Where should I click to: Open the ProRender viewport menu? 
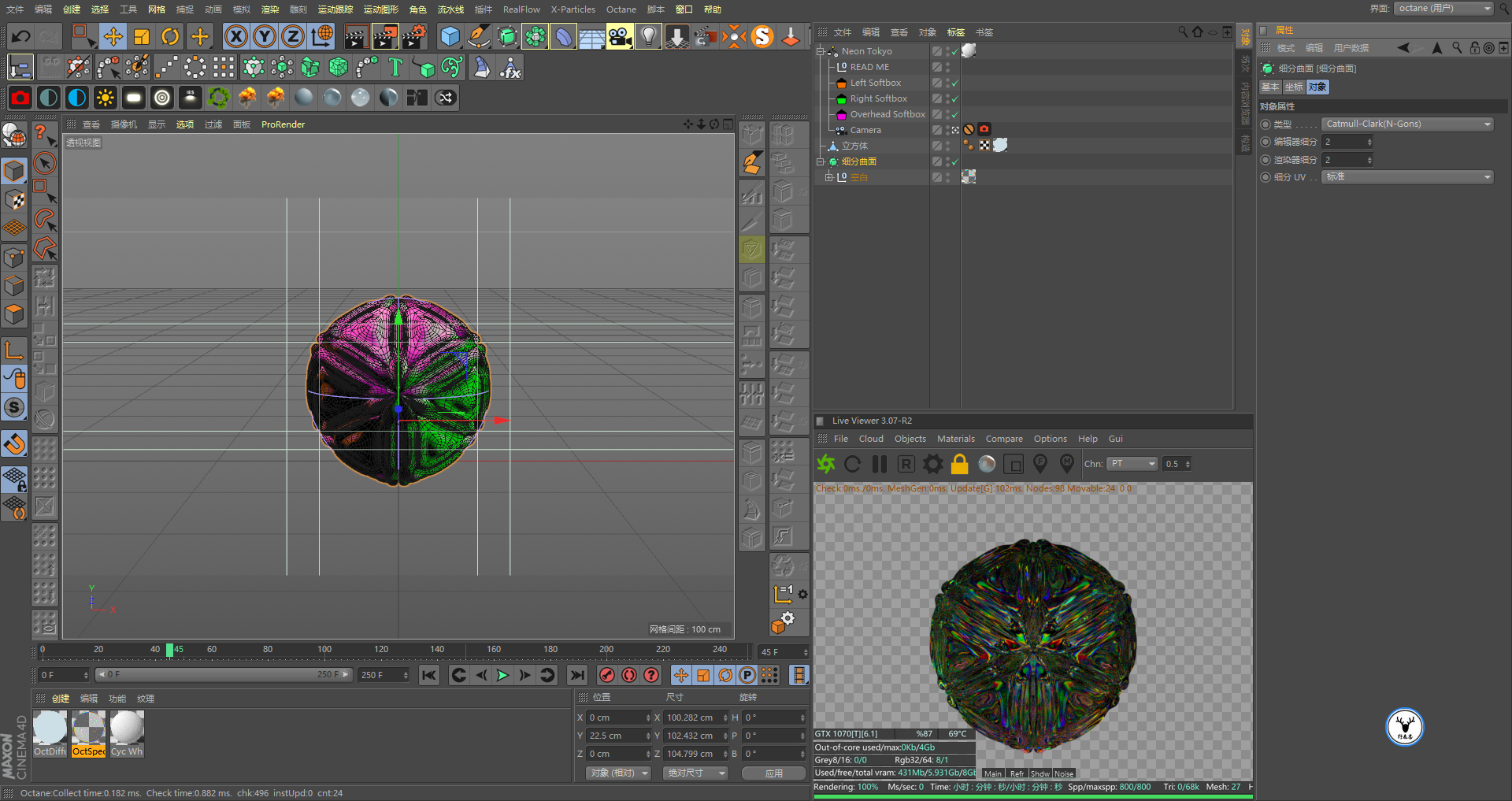283,124
